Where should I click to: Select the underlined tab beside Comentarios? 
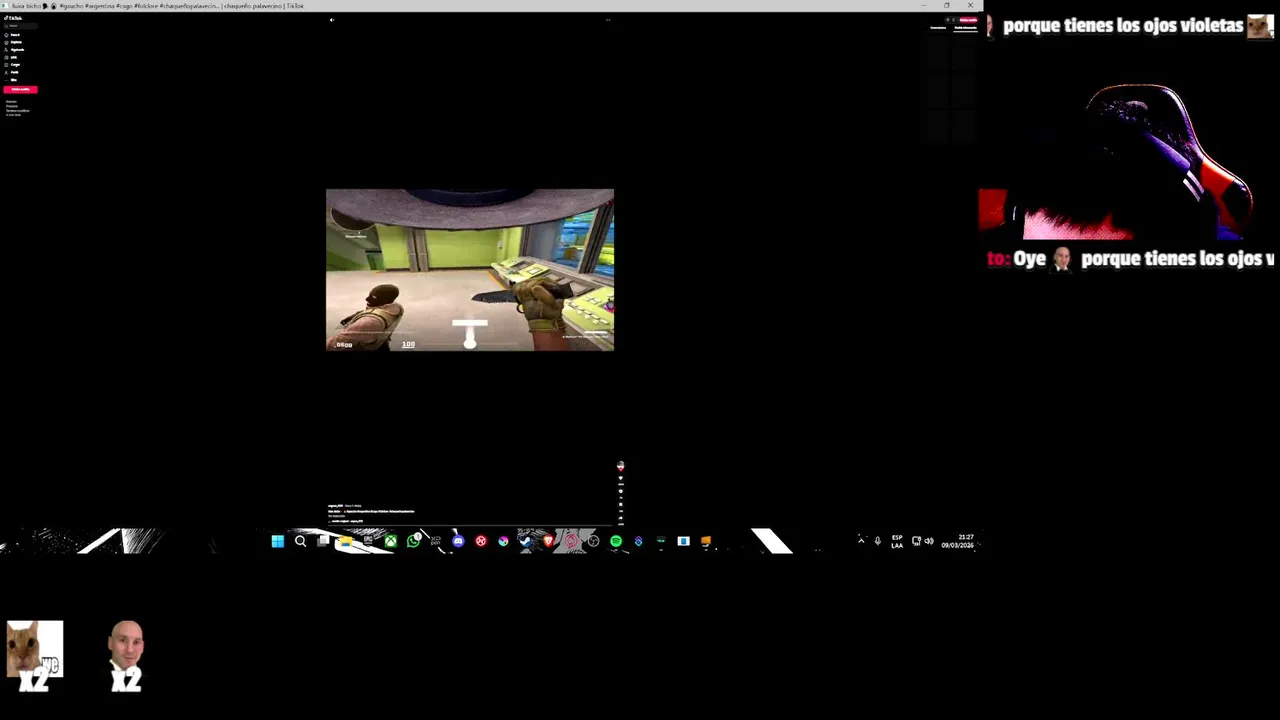pos(965,28)
